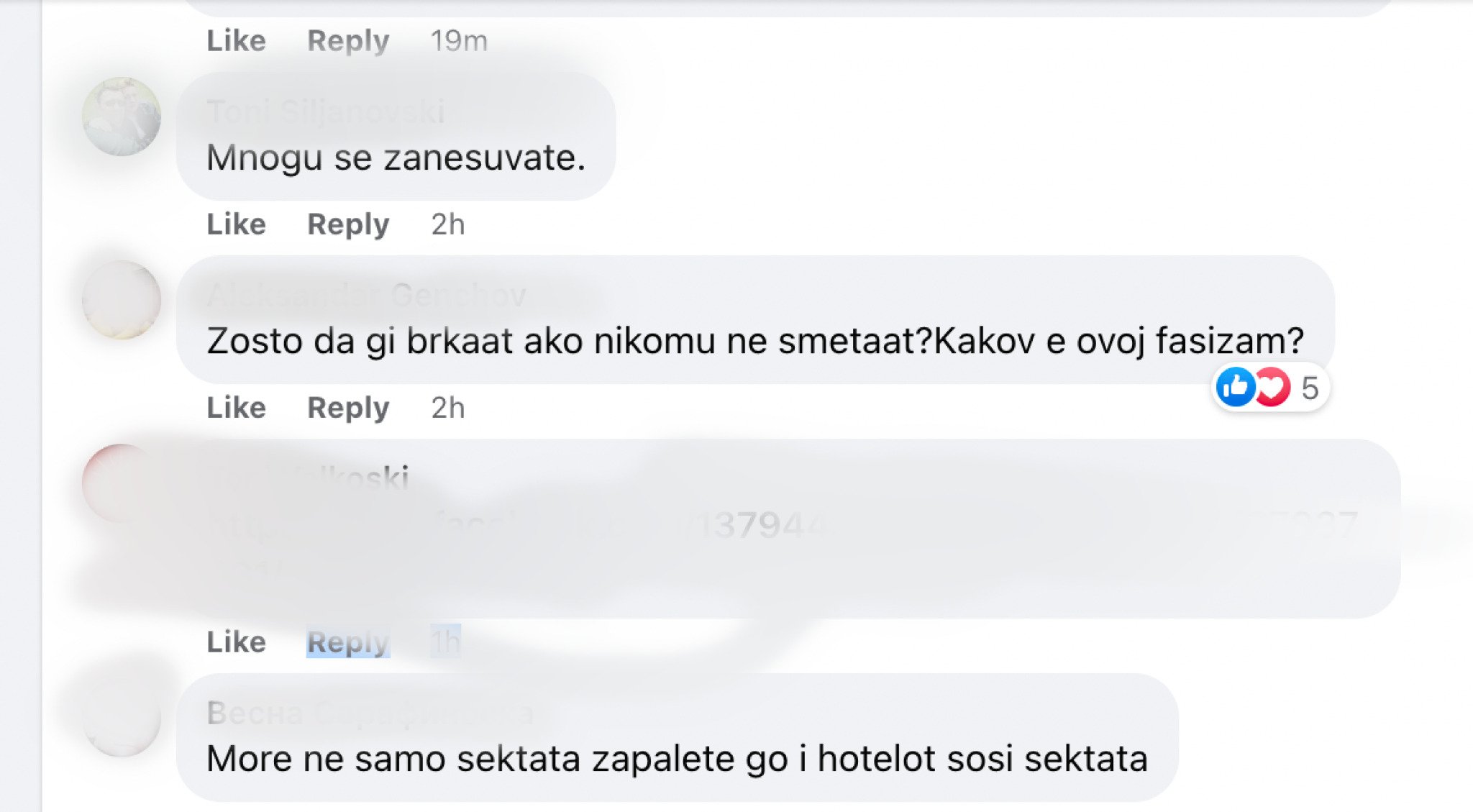Open Toni Siljanovski's profile picture
The image size is (1473, 812).
click(x=121, y=117)
